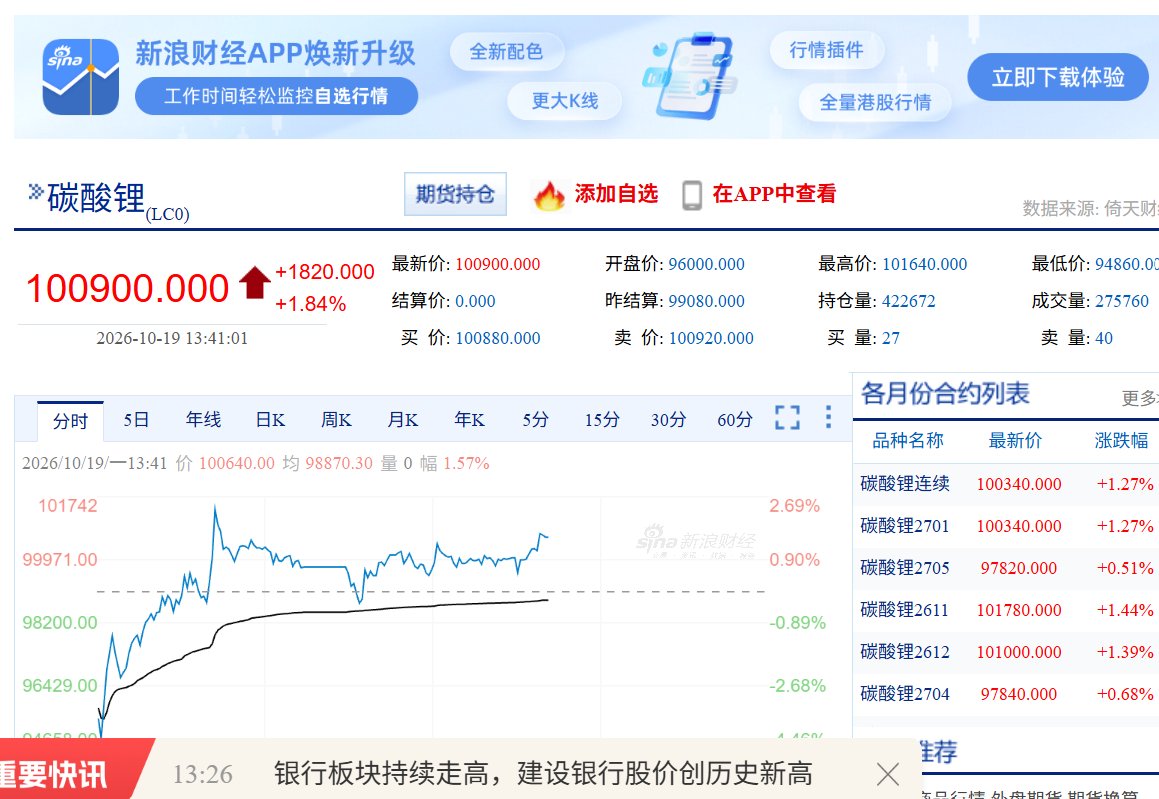1159x799 pixels.
Task: Switch to the 分时 chart tab
Action: point(70,421)
